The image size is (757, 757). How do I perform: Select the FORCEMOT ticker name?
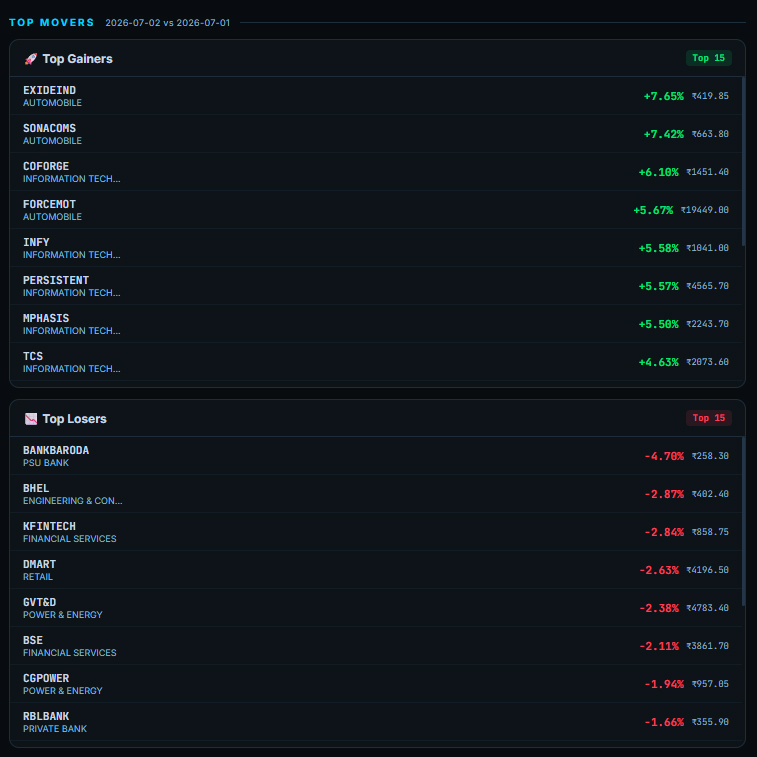click(49, 204)
